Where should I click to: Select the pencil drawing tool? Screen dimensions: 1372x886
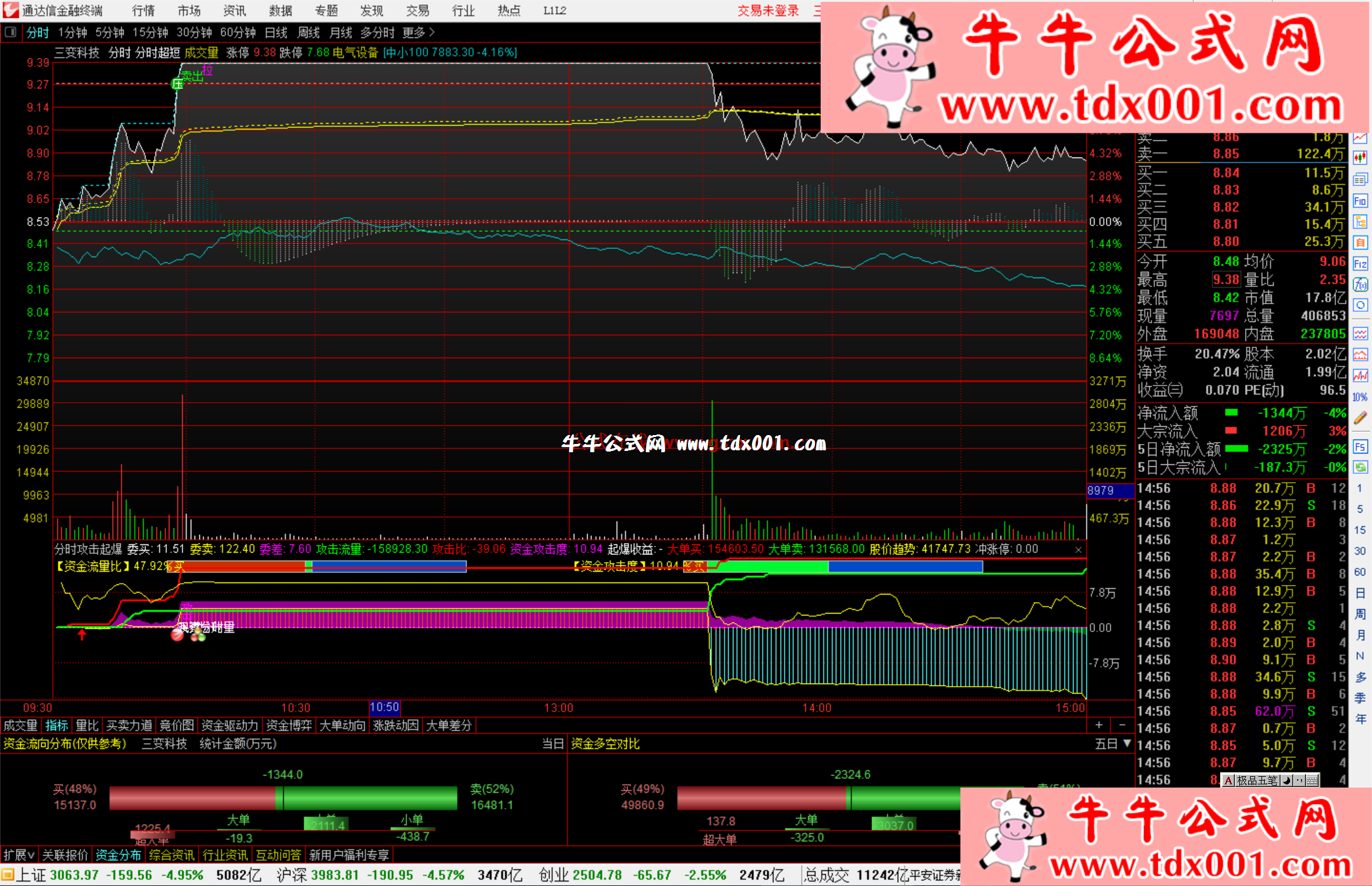[1360, 417]
